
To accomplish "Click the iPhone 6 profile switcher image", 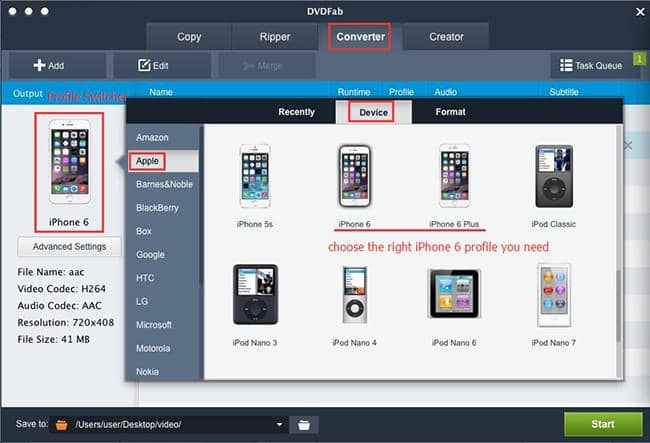I will pyautogui.click(x=69, y=162).
